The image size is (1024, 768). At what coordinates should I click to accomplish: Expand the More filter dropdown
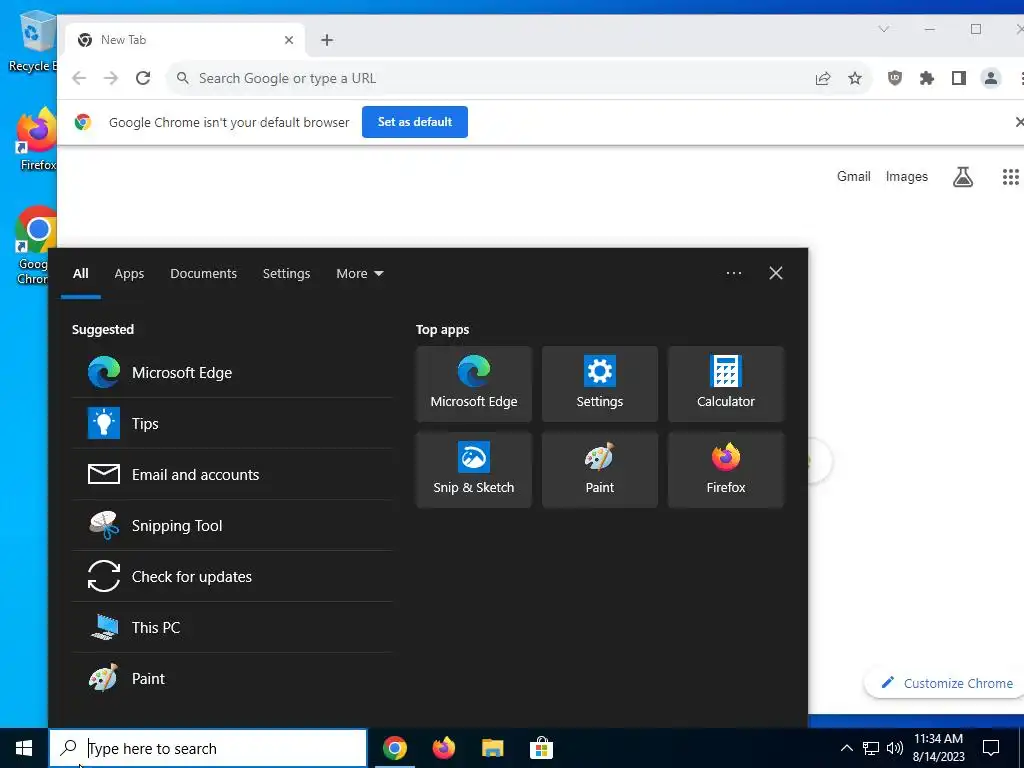pyautogui.click(x=359, y=274)
